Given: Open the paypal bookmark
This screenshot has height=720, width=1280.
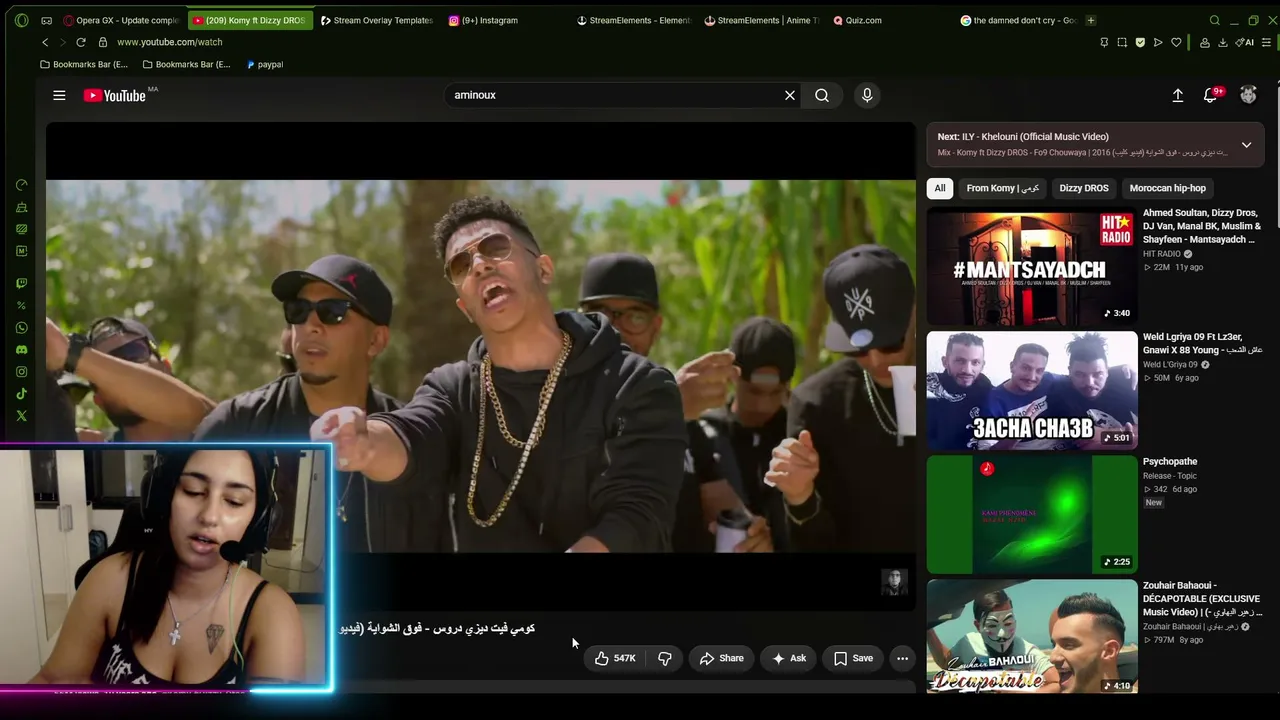Looking at the screenshot, I should click(265, 64).
